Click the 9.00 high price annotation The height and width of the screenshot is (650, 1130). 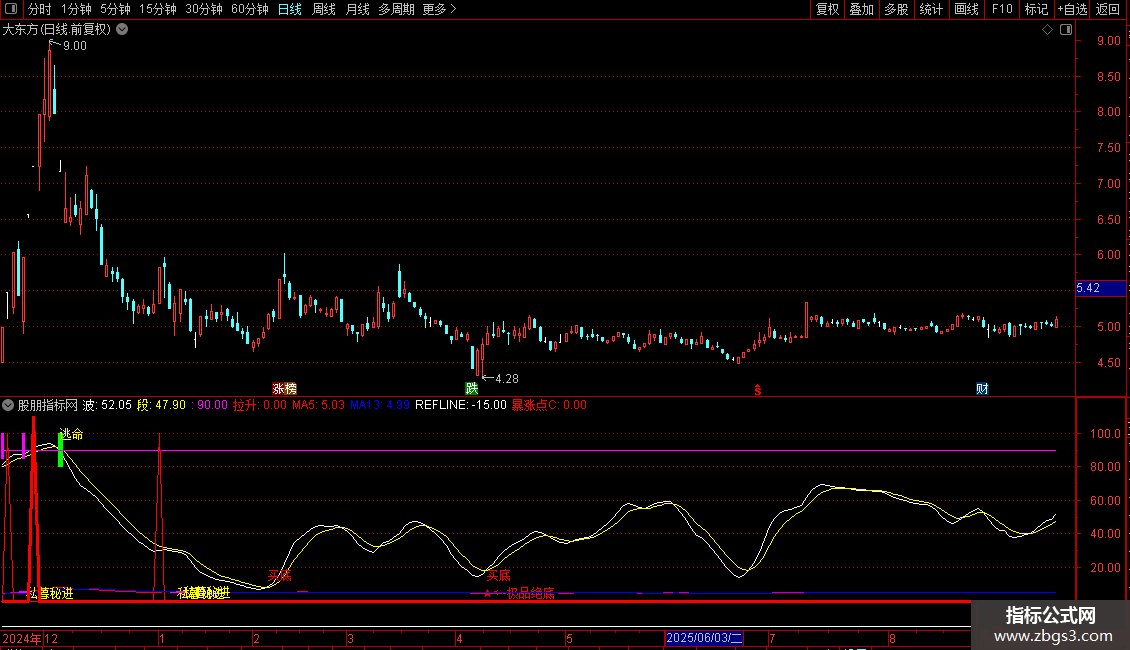pos(75,46)
